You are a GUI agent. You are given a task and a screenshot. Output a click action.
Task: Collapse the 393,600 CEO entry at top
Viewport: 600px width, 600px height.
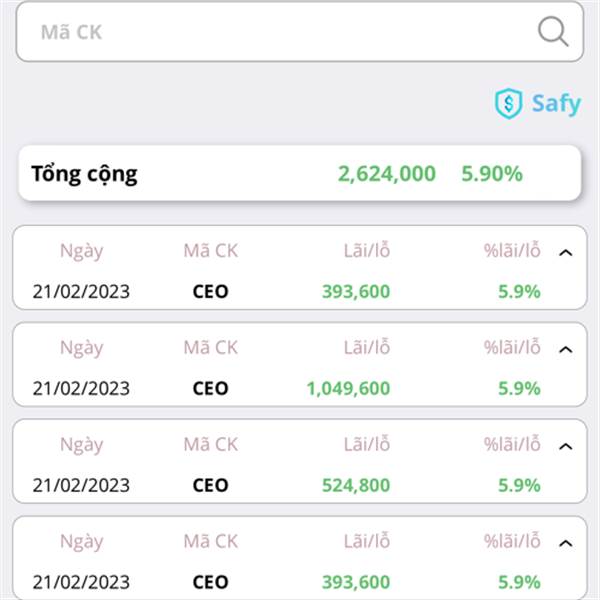(x=566, y=253)
